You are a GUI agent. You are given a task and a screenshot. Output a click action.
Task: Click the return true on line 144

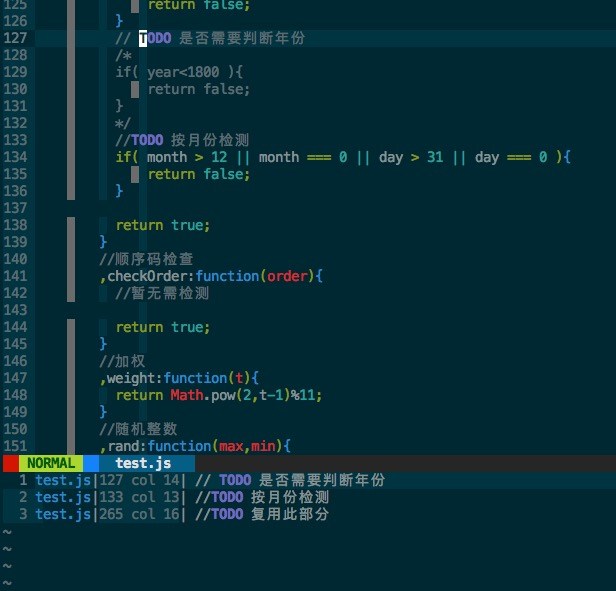tap(163, 327)
